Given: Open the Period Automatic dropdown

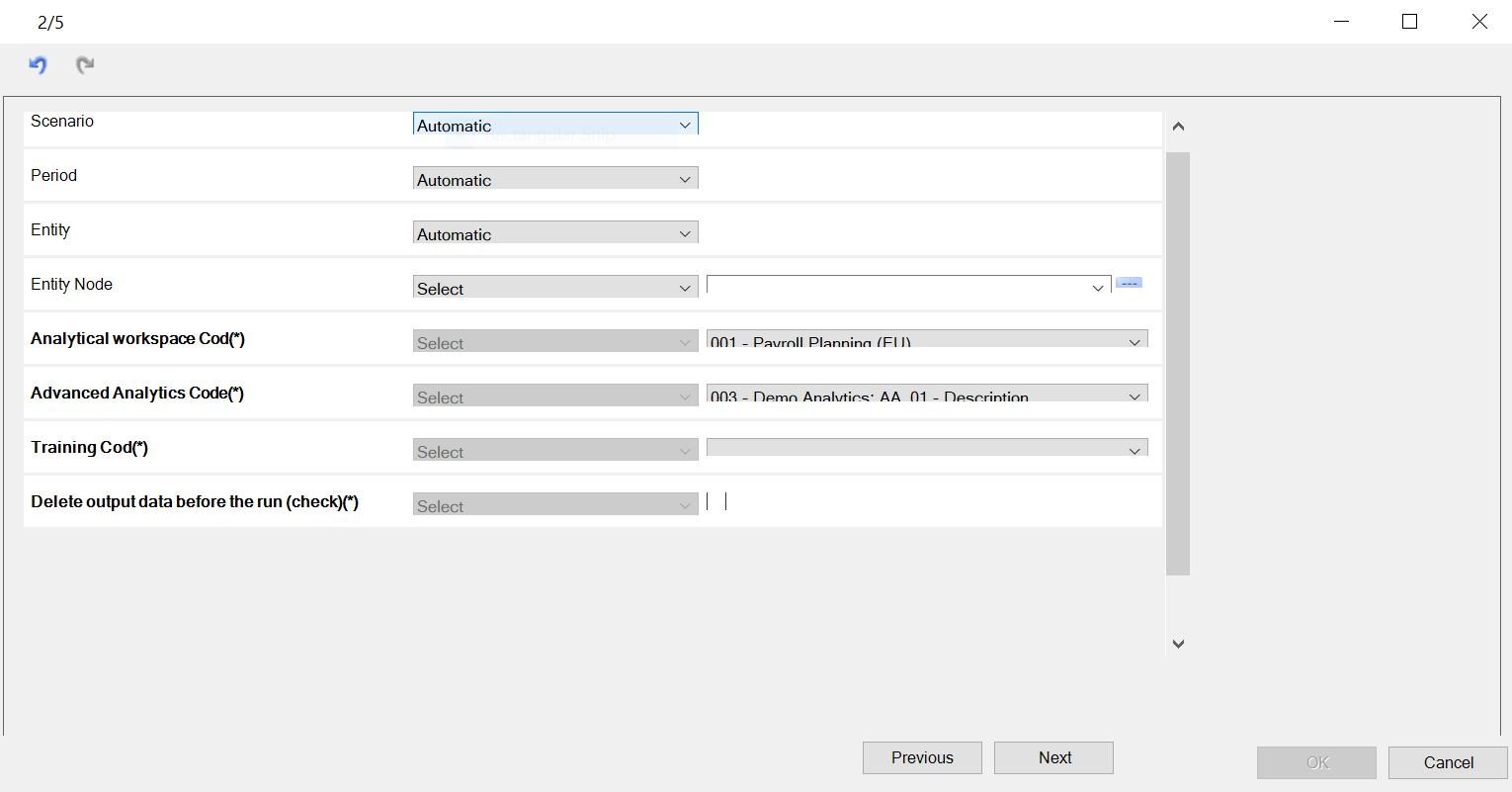Looking at the screenshot, I should coord(555,178).
